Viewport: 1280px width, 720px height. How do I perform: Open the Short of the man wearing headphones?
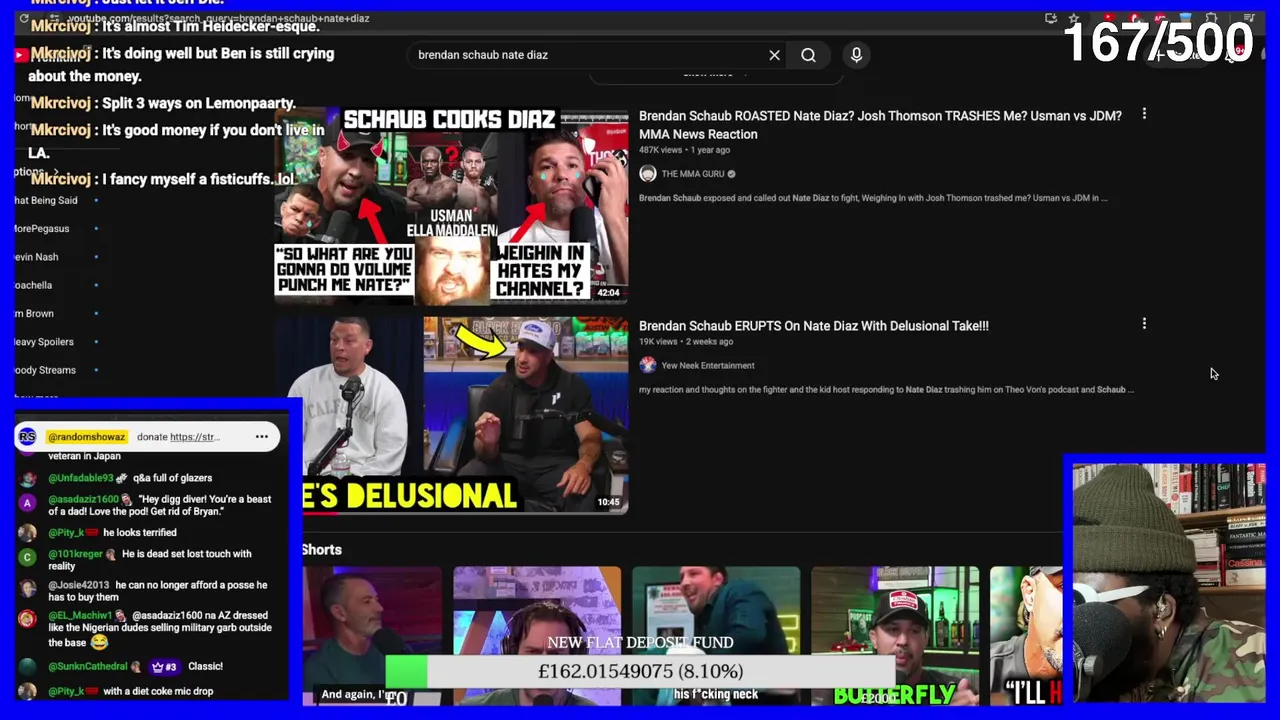pyautogui.click(x=537, y=636)
